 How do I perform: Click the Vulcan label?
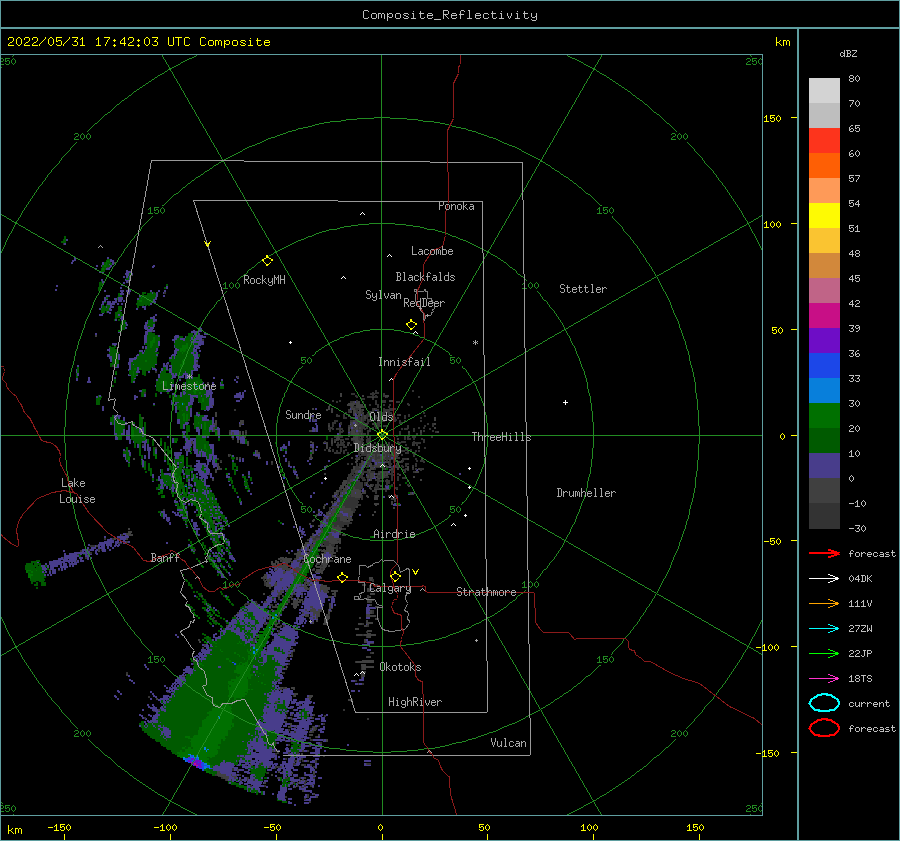pos(509,743)
